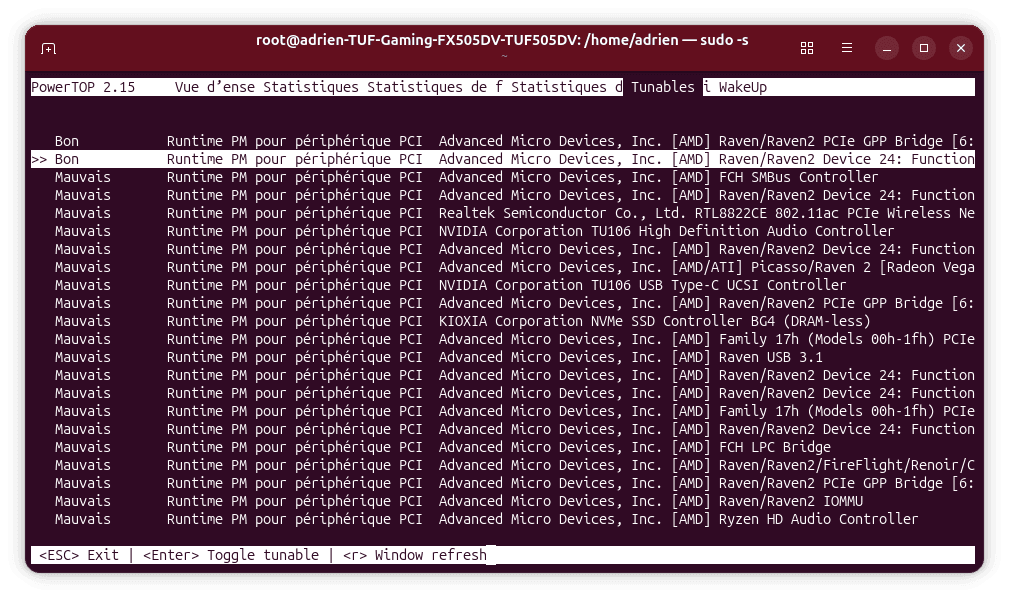Image resolution: width=1009 pixels, height=598 pixels.
Task: Minimize the terminal window
Action: 887,48
